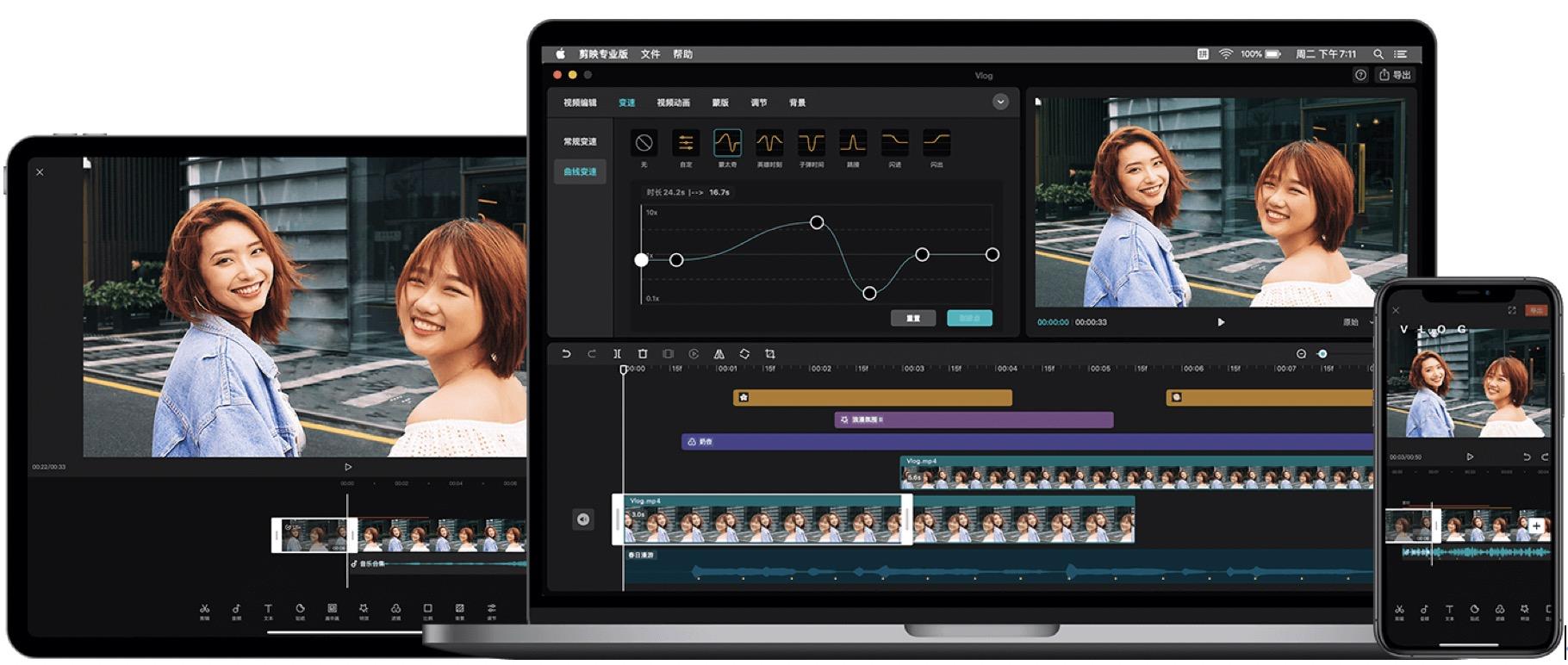Open the 原始 aspect ratio dropdown

point(1356,322)
